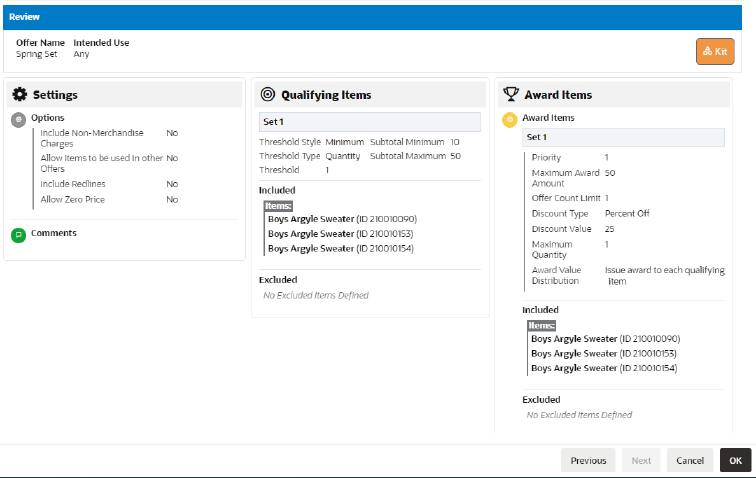The width and height of the screenshot is (756, 478).
Task: Click the Settings gear icon
Action: click(x=20, y=95)
